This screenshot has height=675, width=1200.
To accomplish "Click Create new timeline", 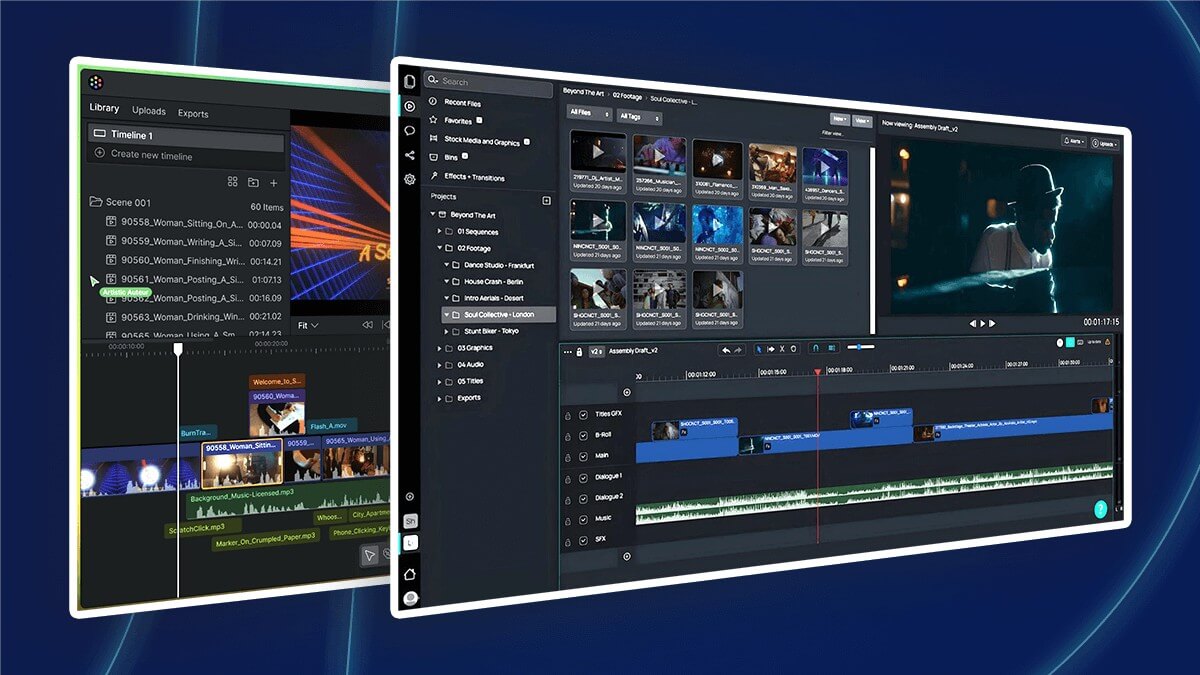I will [152, 155].
